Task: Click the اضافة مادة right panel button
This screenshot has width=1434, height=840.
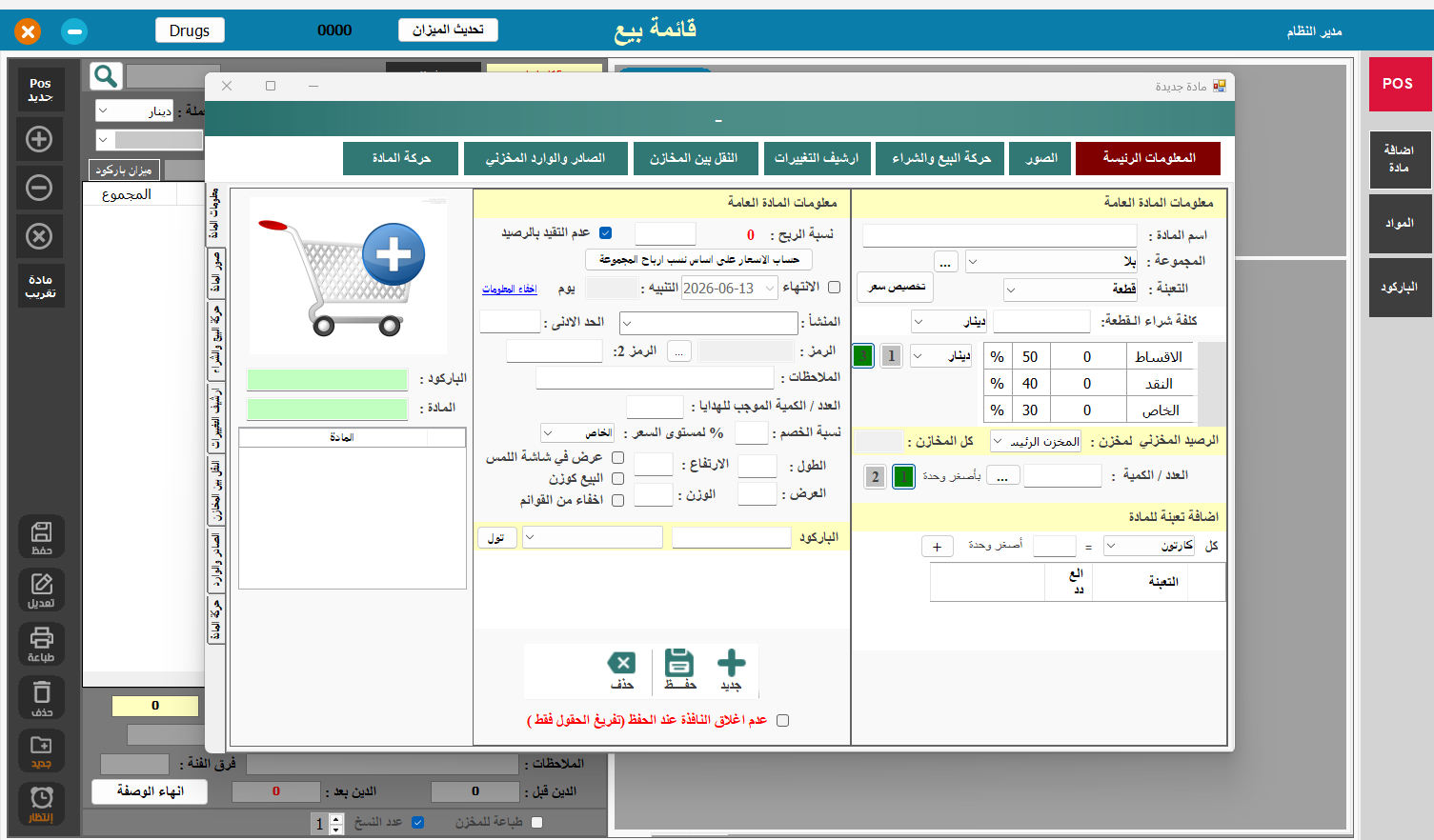Action: click(1399, 158)
